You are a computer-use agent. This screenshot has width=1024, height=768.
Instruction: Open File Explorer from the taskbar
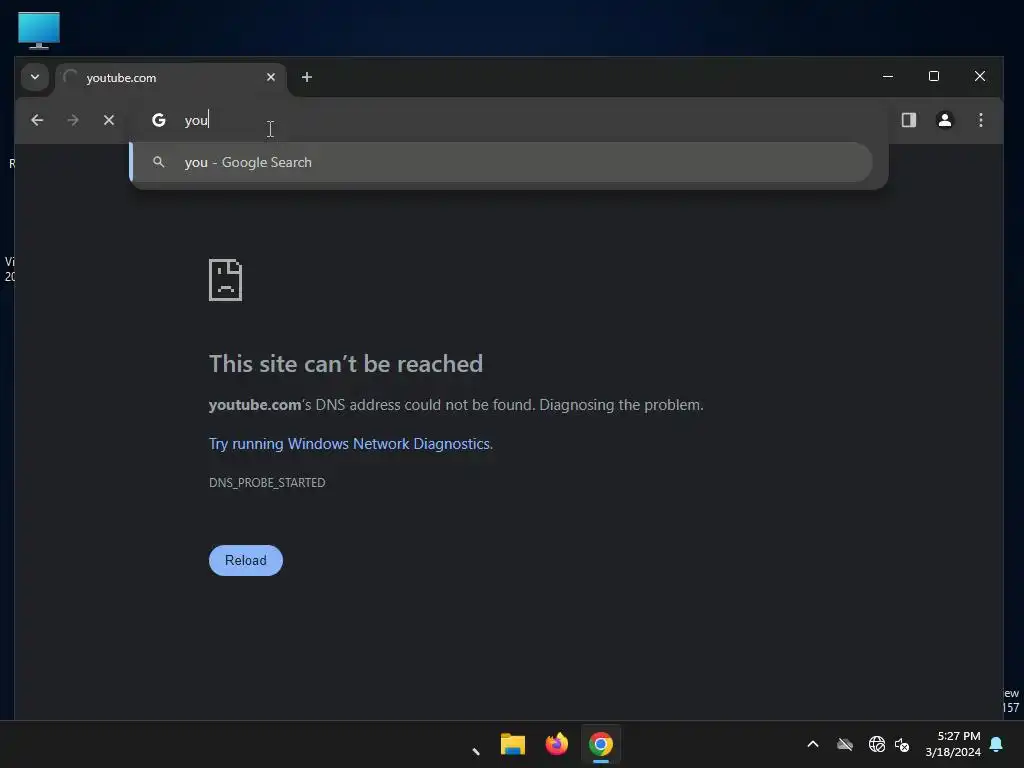[x=513, y=744]
